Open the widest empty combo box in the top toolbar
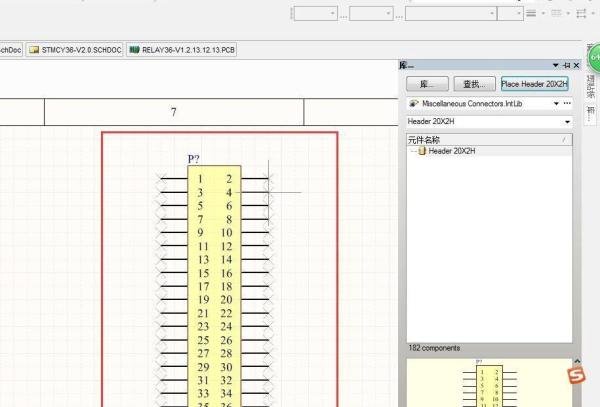Image resolution: width=600 pixels, height=407 pixels. [x=451, y=13]
